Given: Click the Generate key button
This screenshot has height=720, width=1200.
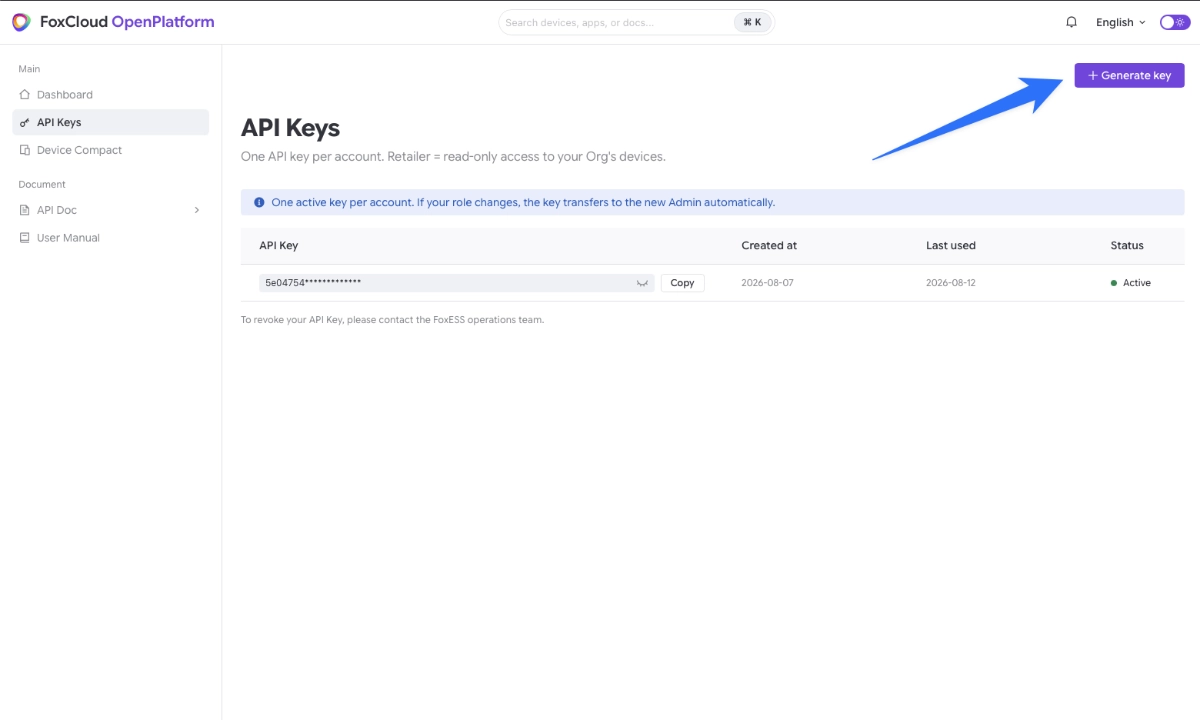Looking at the screenshot, I should (1129, 75).
